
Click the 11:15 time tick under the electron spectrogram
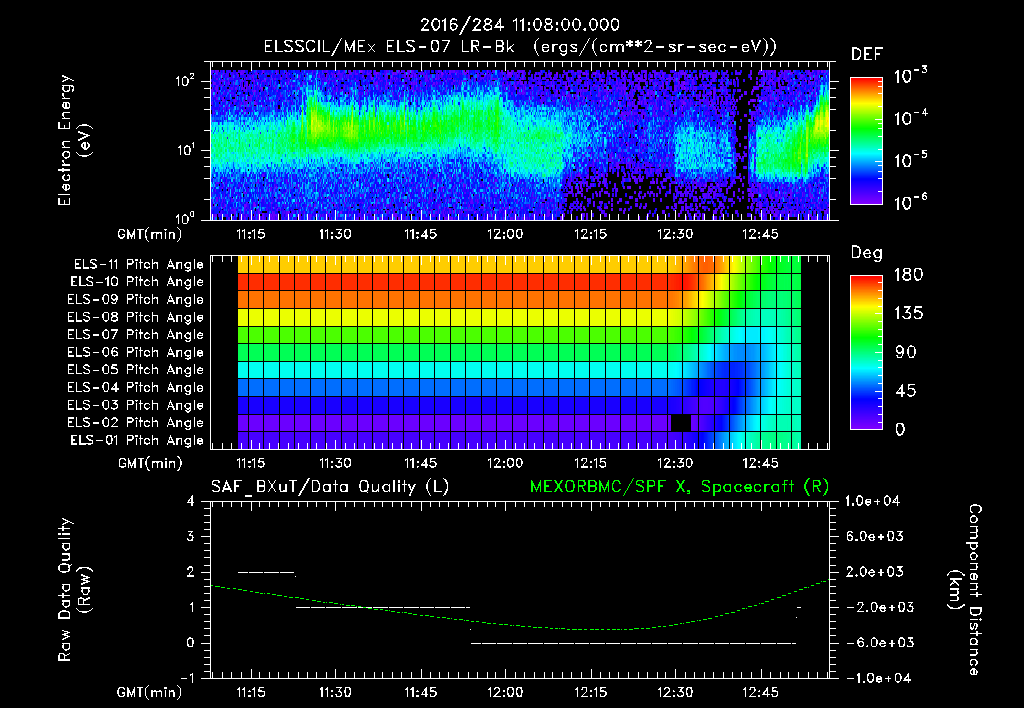250,234
